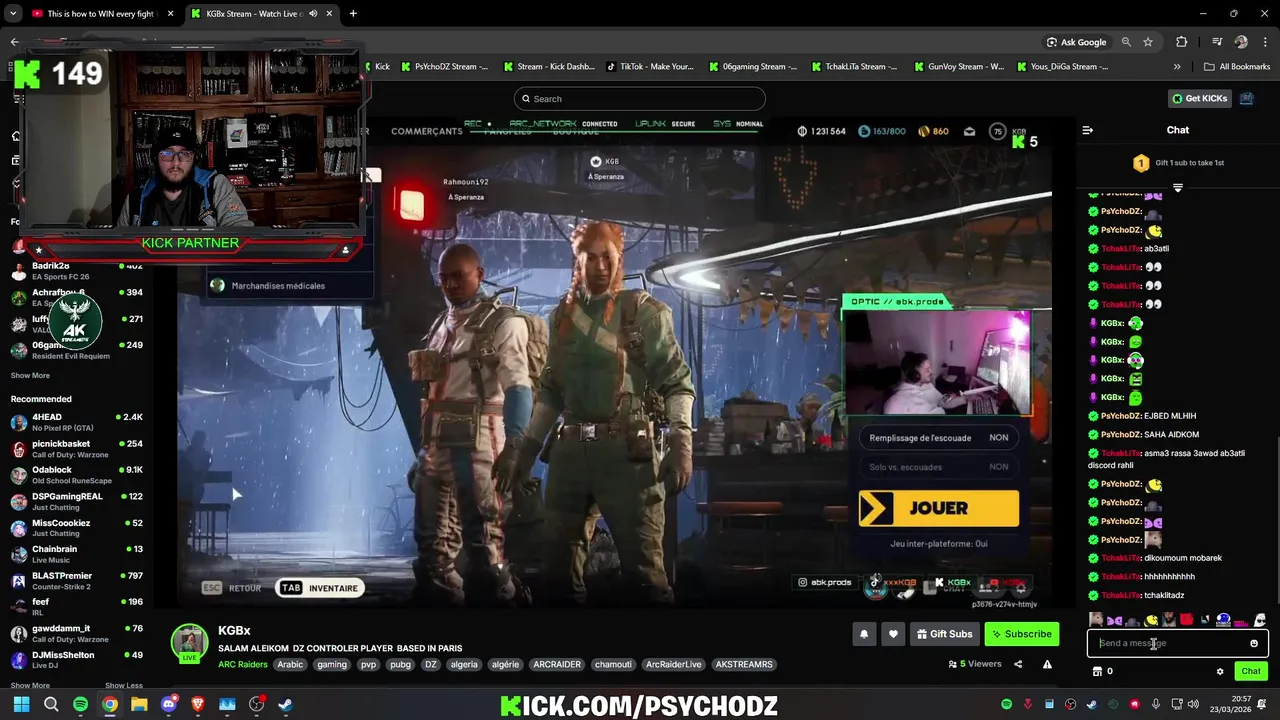Screen dimensions: 1280x720
Task: Click the Arabic language tag
Action: click(290, 665)
